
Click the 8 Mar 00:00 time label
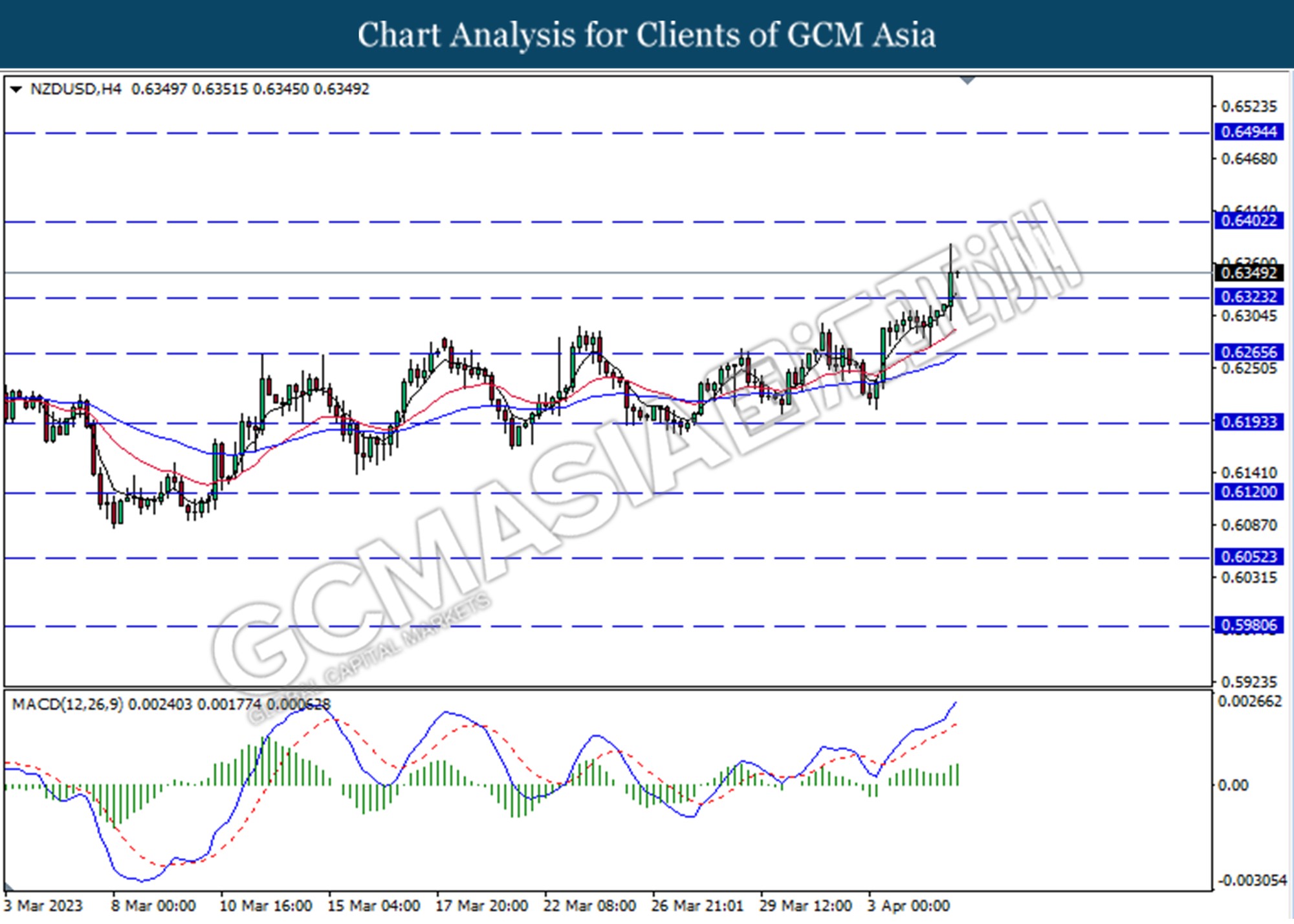[x=153, y=905]
